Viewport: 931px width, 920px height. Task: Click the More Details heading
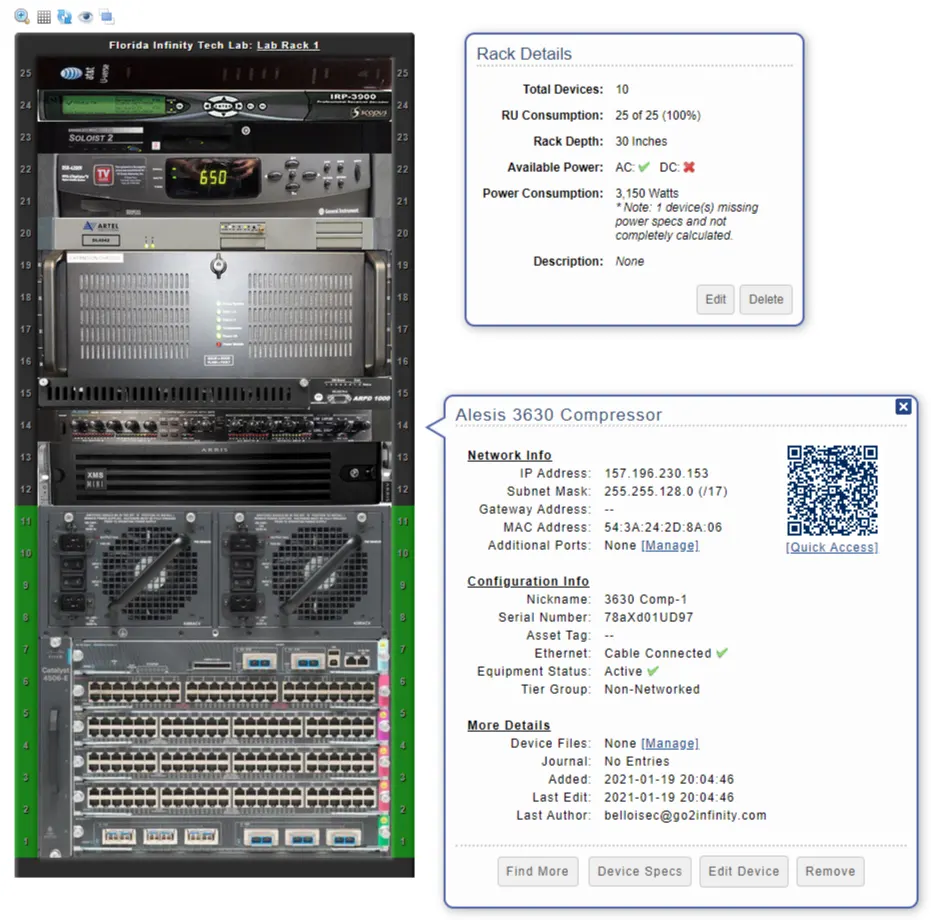coord(509,725)
